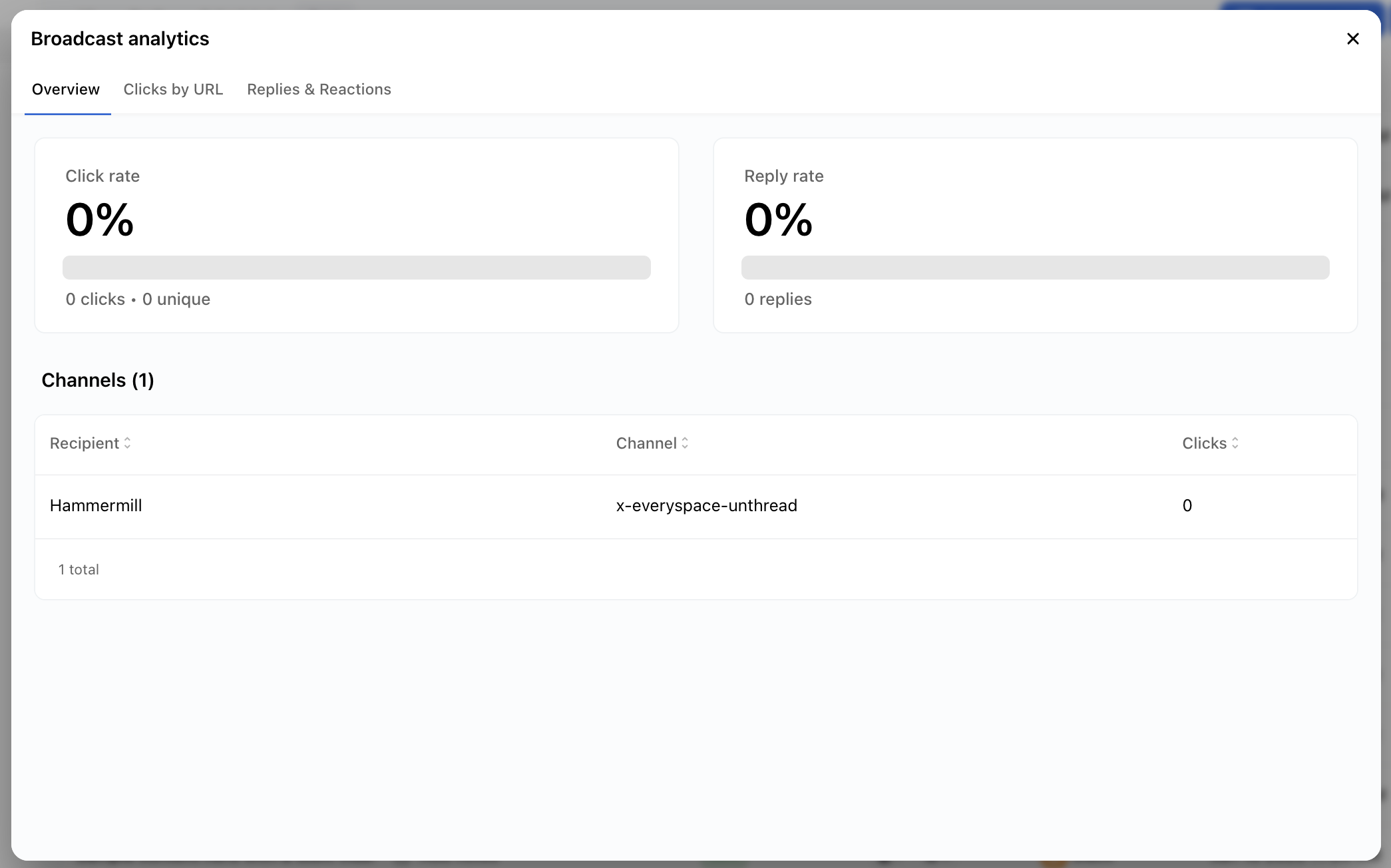Close the Broadcast analytics dialog
Viewport: 1391px width, 868px height.
click(1352, 39)
